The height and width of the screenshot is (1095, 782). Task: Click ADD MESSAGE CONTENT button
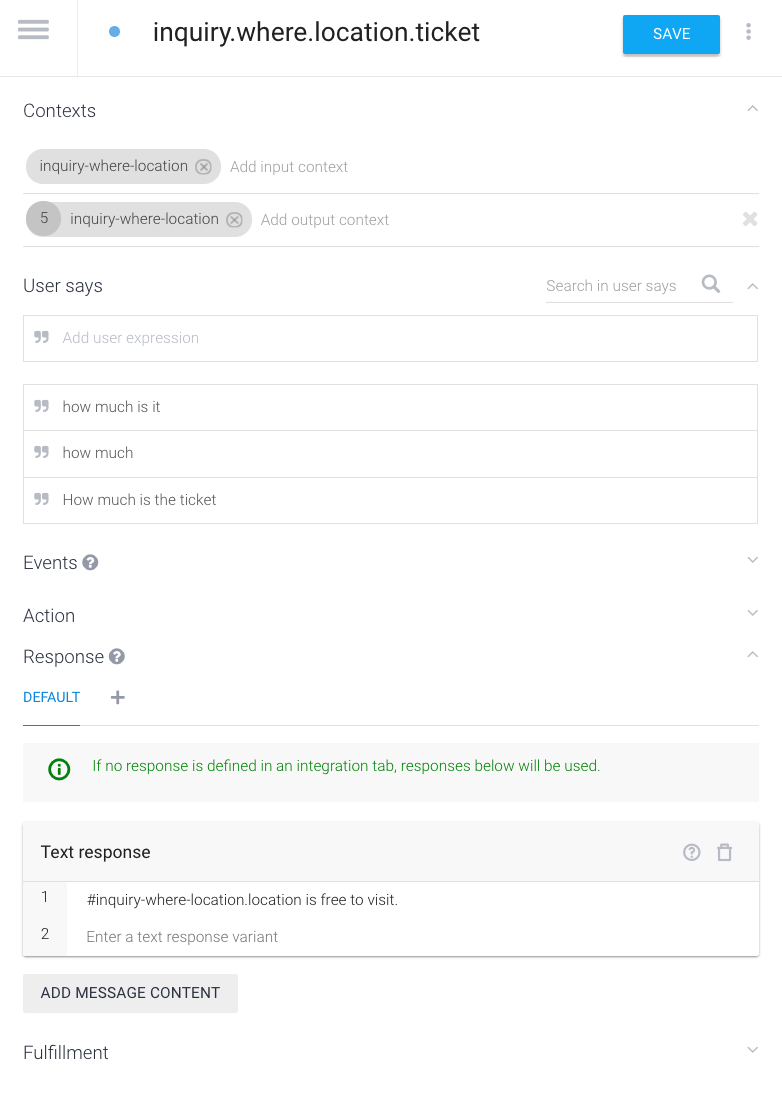[130, 993]
